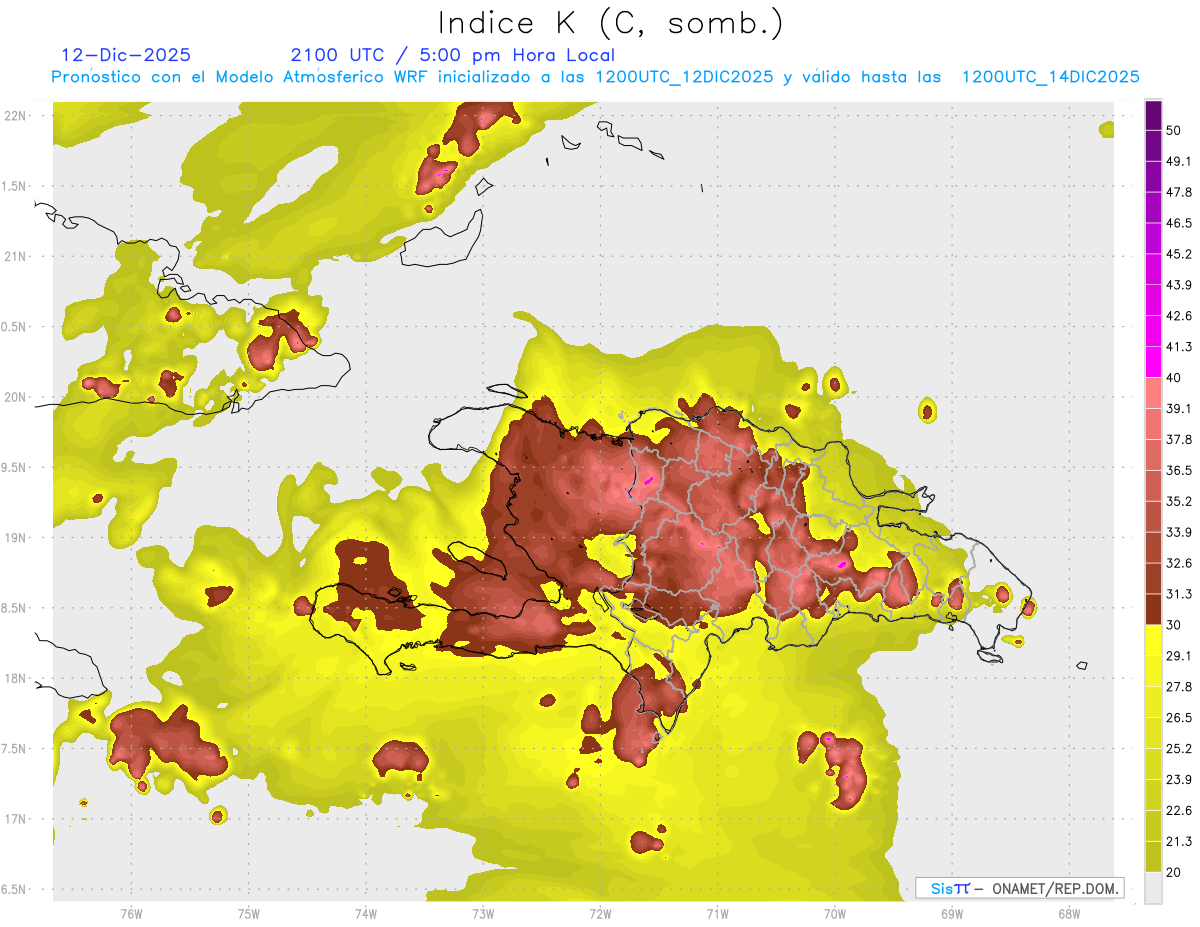Click the "21N" latitude label
The width and height of the screenshot is (1200, 927).
coord(15,256)
